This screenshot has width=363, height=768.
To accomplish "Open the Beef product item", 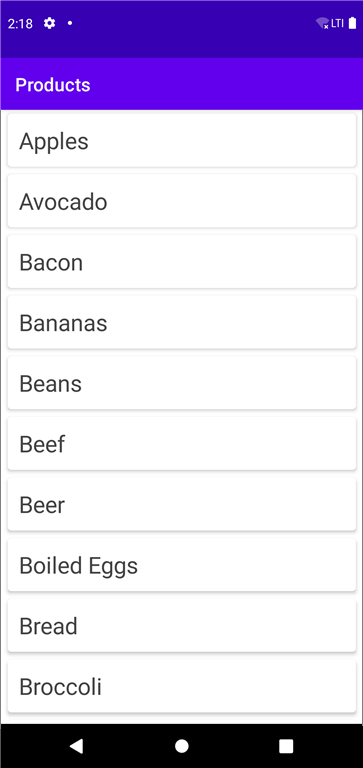I will (182, 444).
